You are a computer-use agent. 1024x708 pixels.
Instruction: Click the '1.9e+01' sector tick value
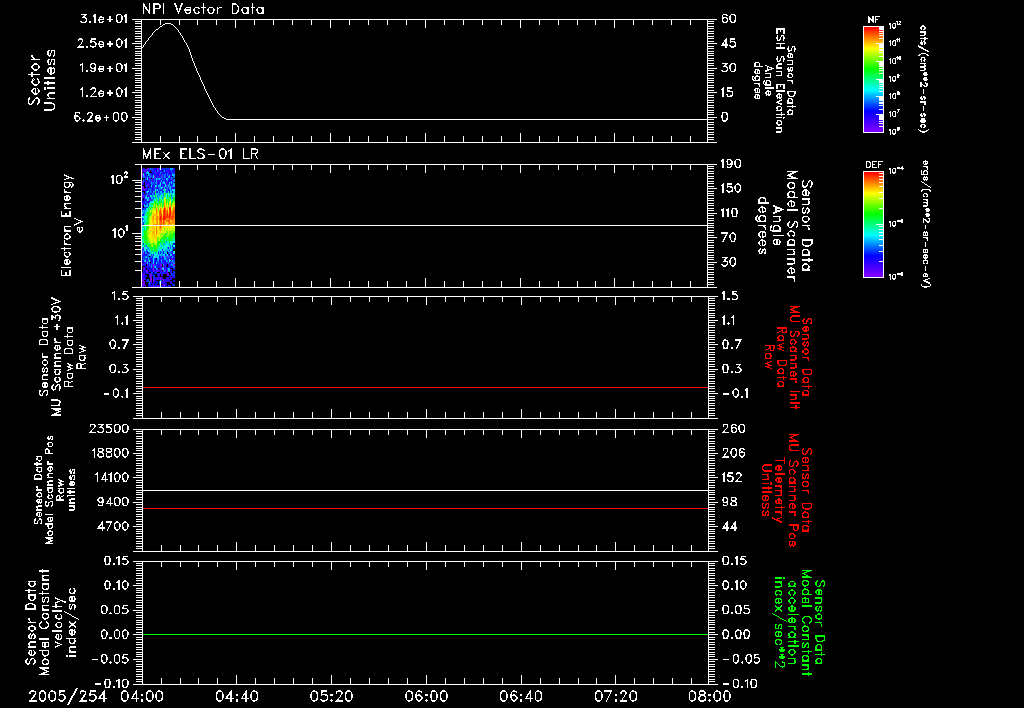tap(104, 68)
